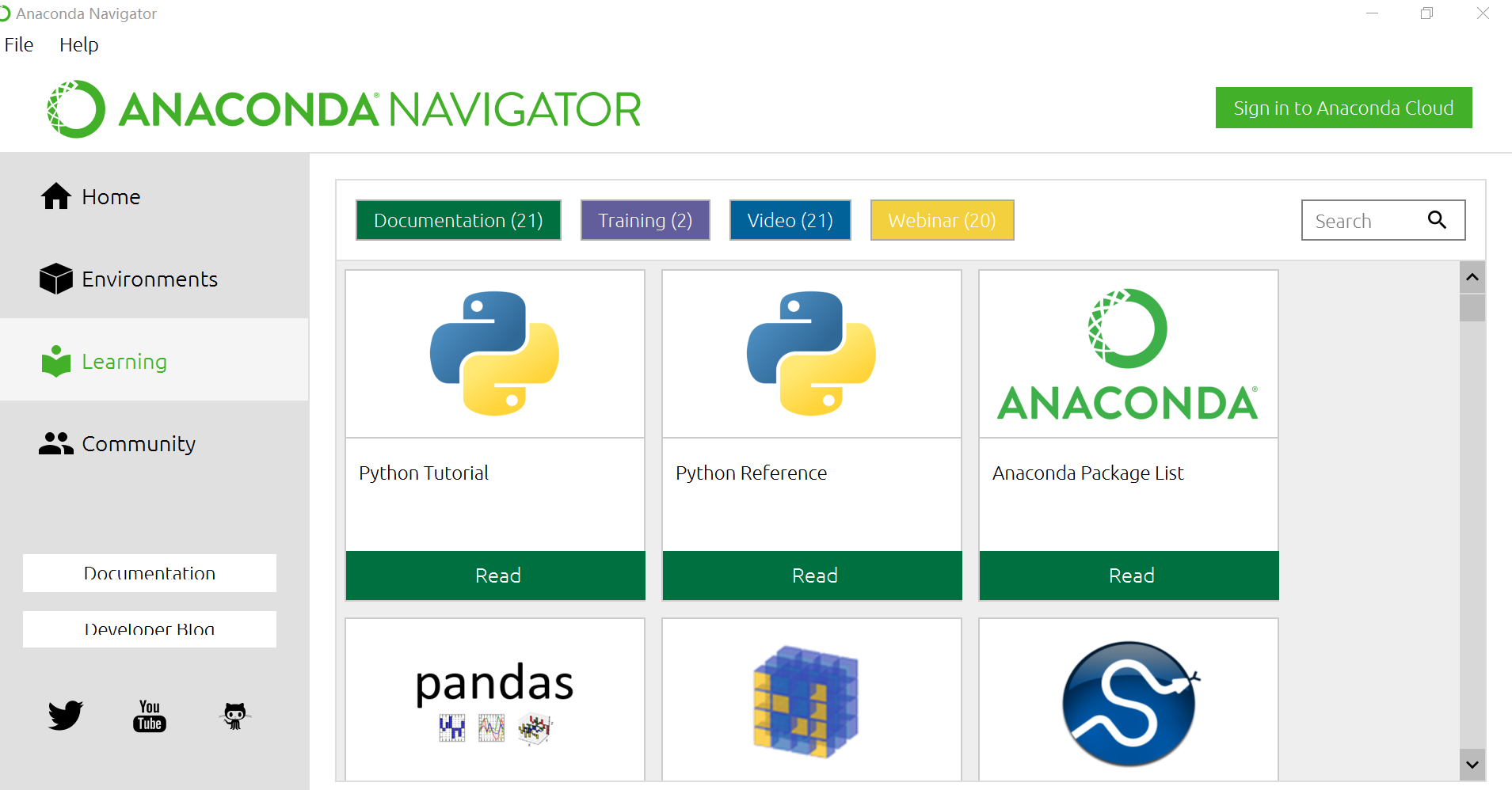Open the File menu

tap(19, 45)
